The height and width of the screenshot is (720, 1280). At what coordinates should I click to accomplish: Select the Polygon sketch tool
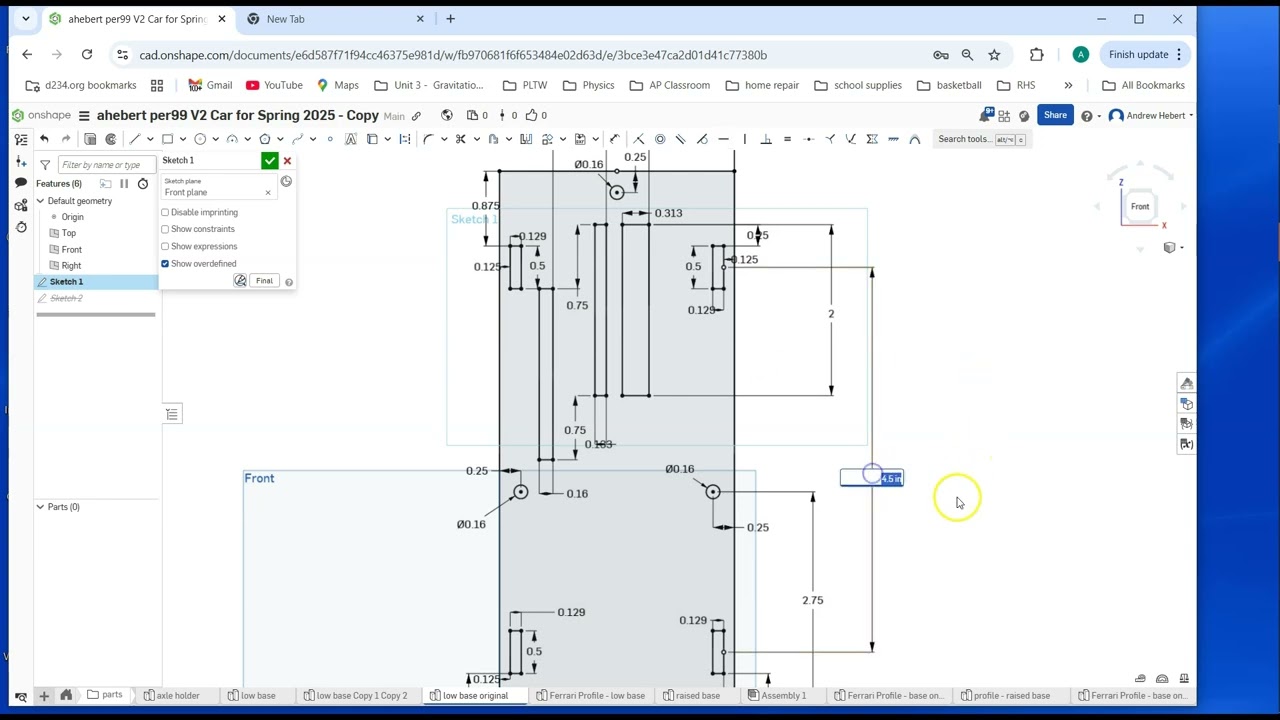(265, 139)
